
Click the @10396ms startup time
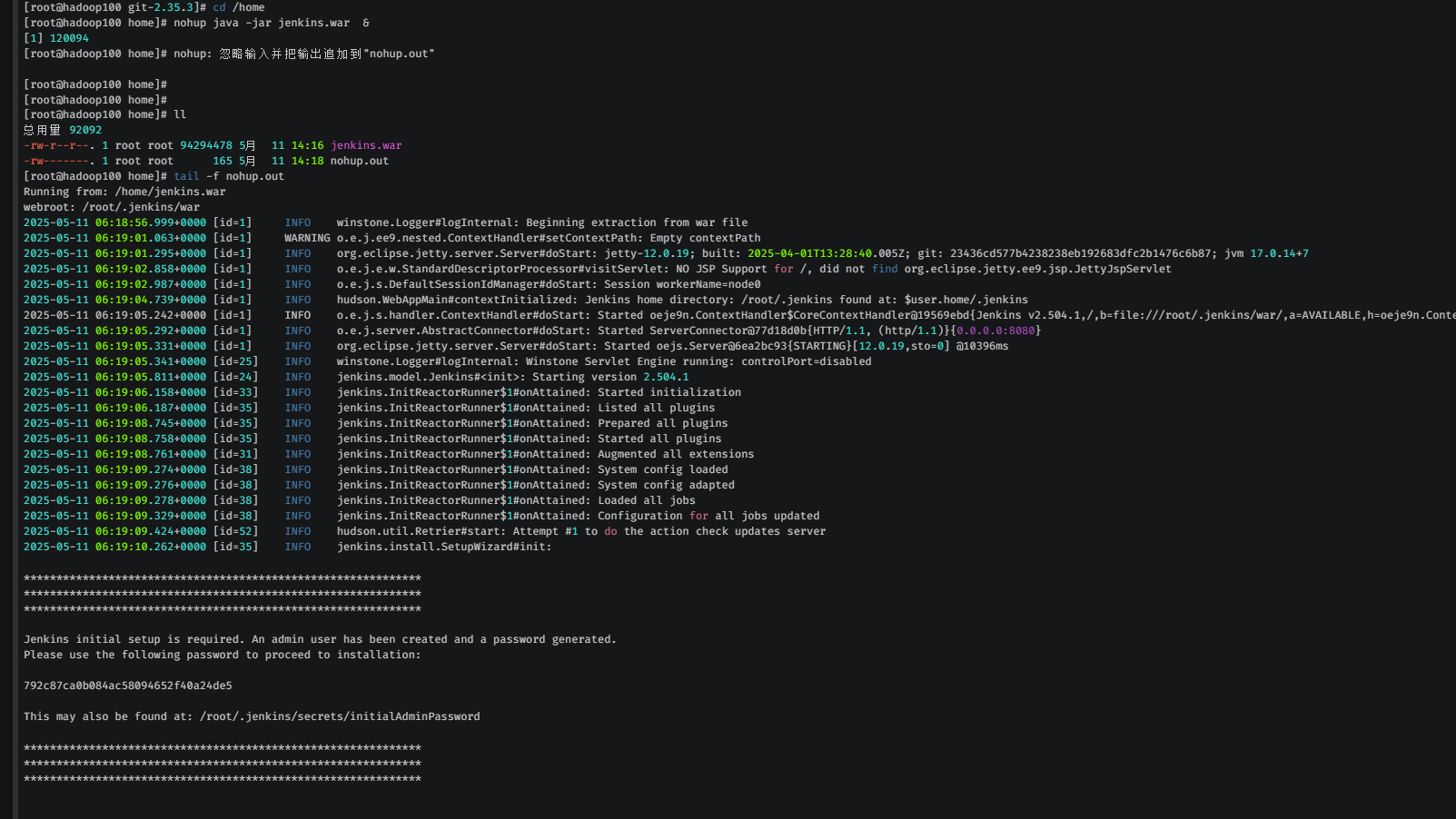[982, 346]
